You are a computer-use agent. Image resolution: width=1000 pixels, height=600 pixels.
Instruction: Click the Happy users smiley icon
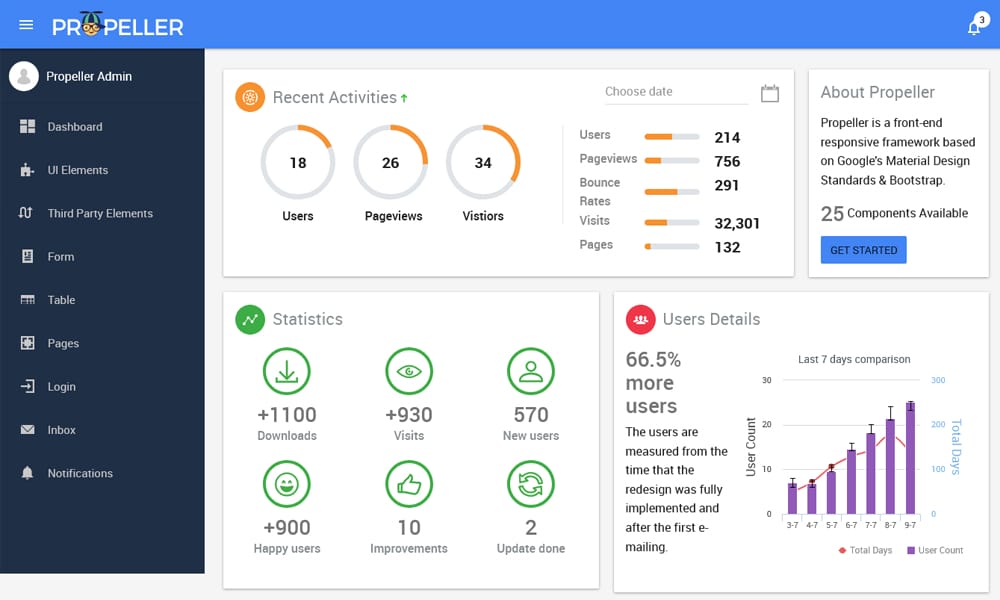click(287, 485)
